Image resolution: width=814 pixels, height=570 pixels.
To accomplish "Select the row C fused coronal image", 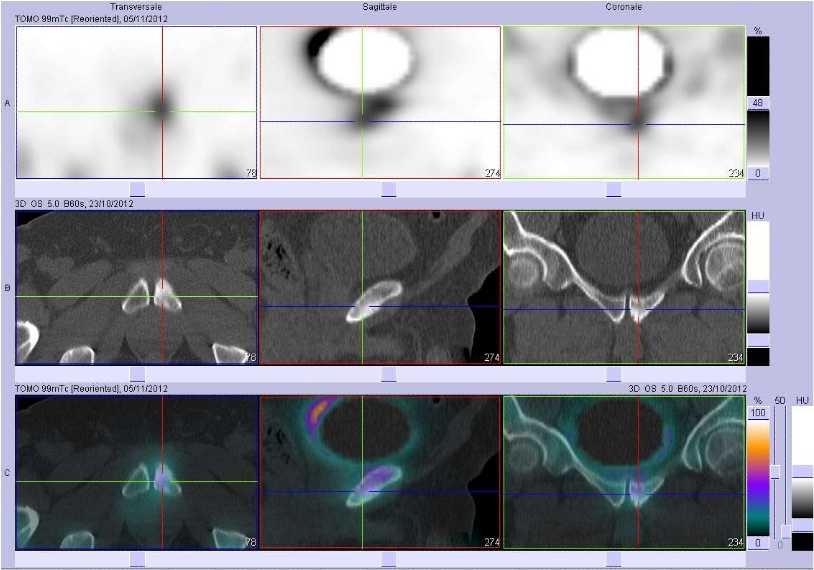I will point(624,472).
